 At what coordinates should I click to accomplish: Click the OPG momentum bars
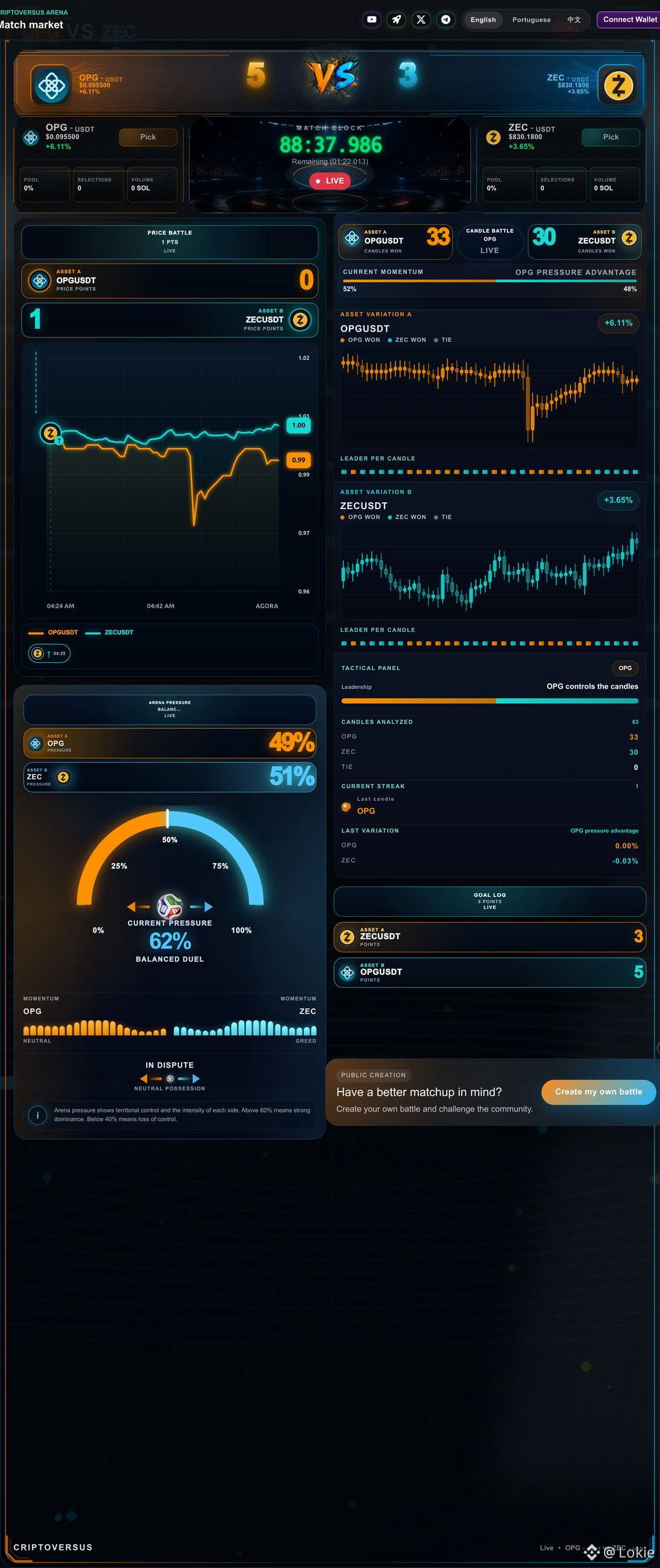point(94,1028)
